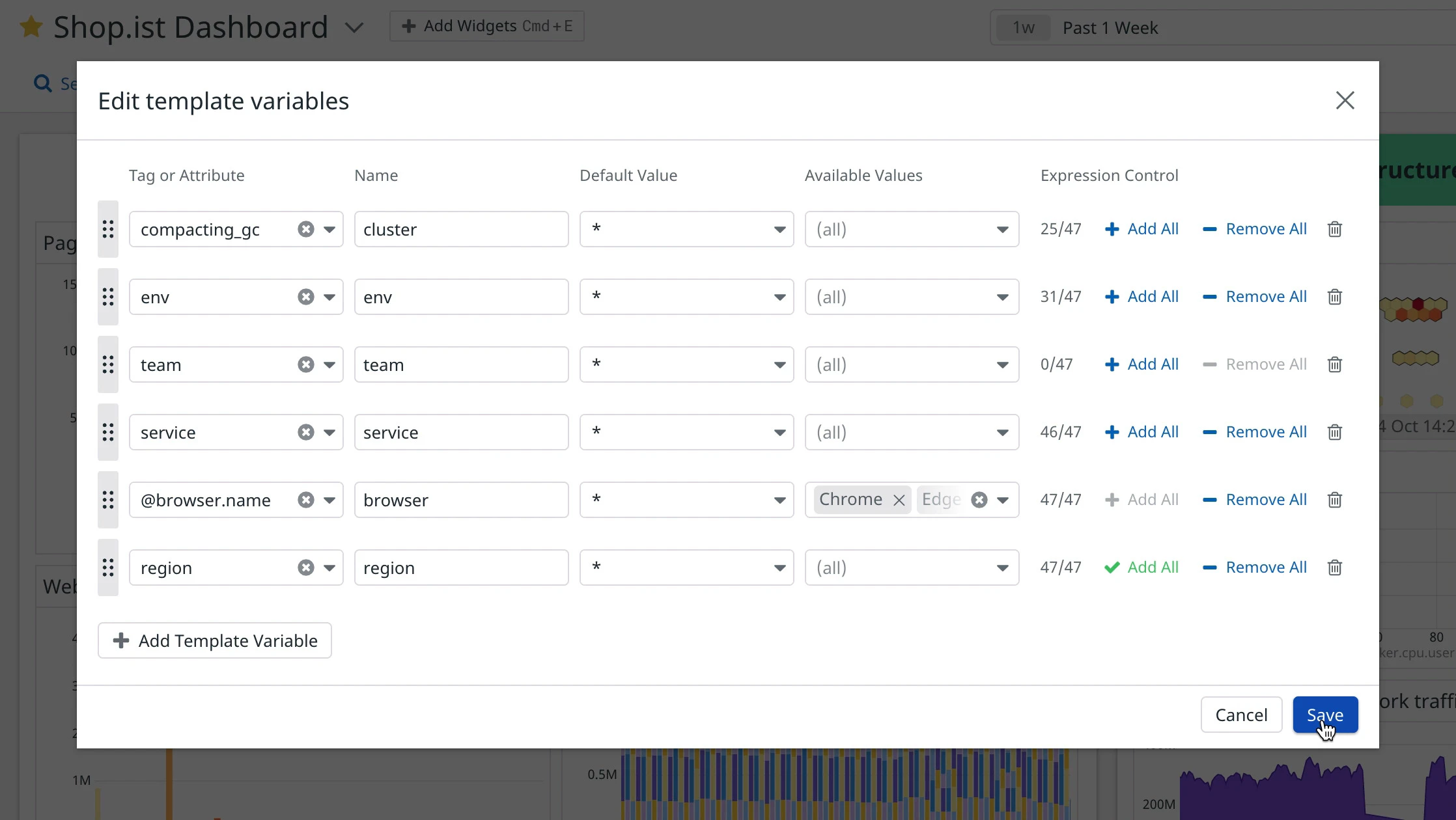Viewport: 1456px width, 820px height.
Task: Open browser available values dropdown arrow
Action: [1002, 500]
